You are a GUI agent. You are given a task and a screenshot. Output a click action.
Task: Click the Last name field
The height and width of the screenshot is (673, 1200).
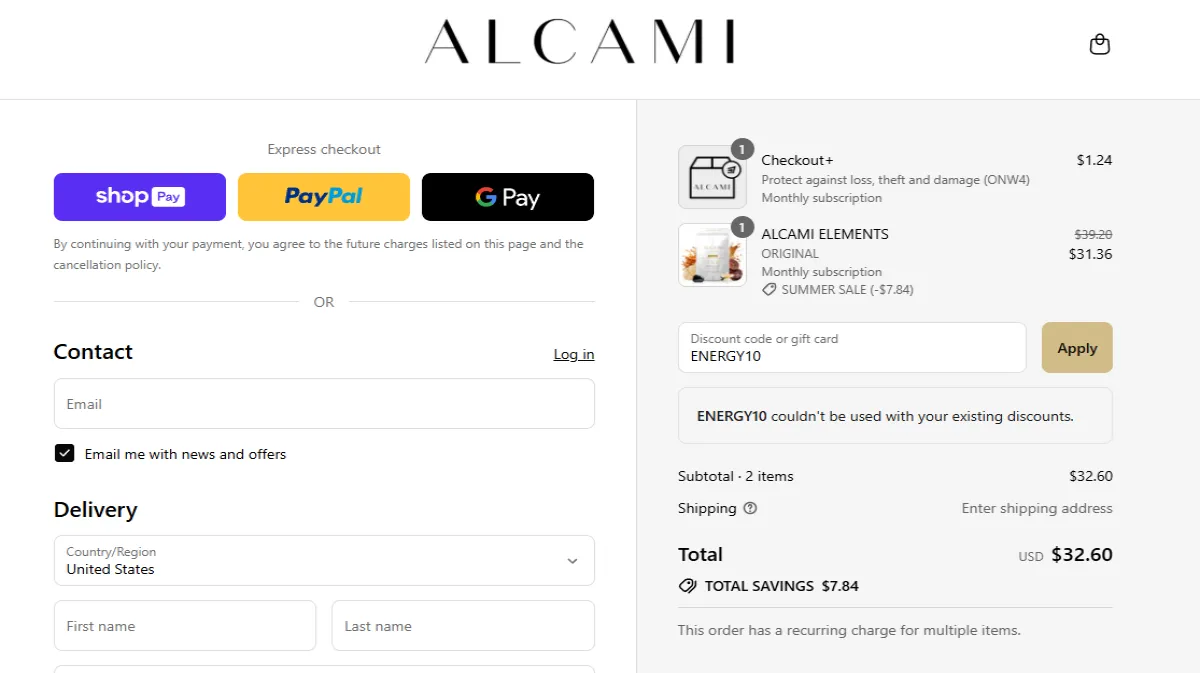point(463,626)
